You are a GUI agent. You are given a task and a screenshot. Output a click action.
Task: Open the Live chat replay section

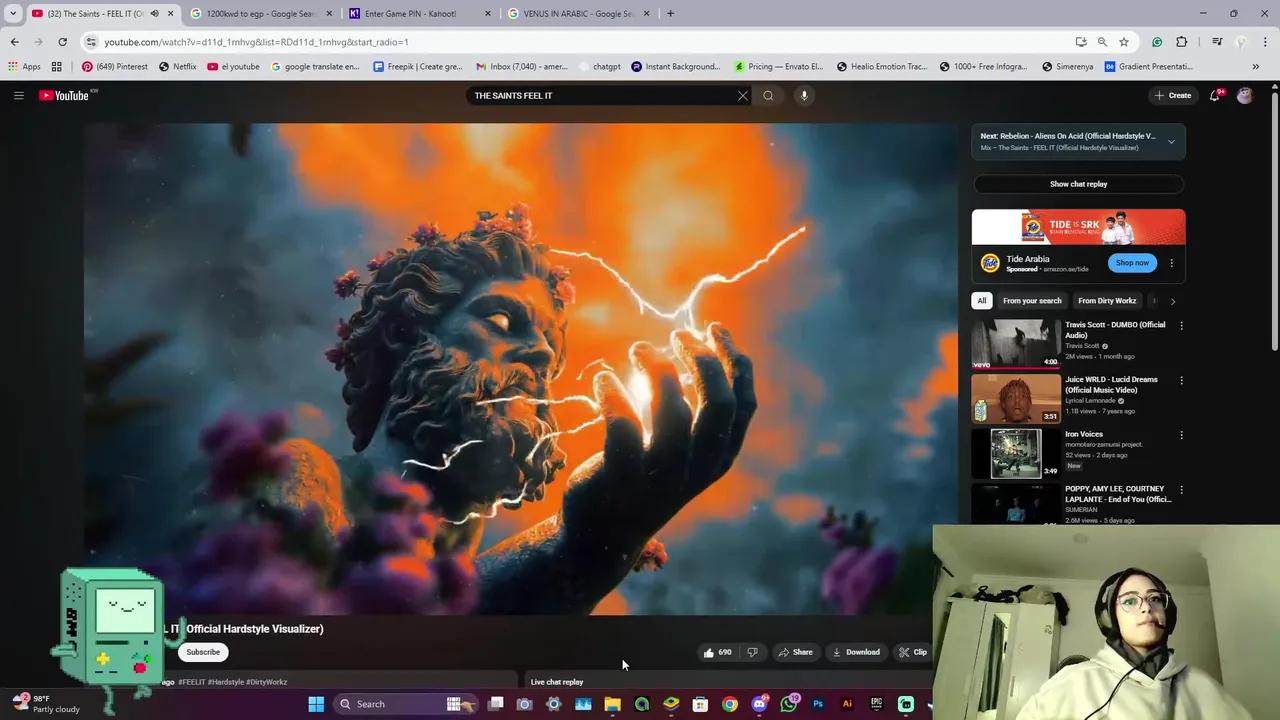click(557, 682)
